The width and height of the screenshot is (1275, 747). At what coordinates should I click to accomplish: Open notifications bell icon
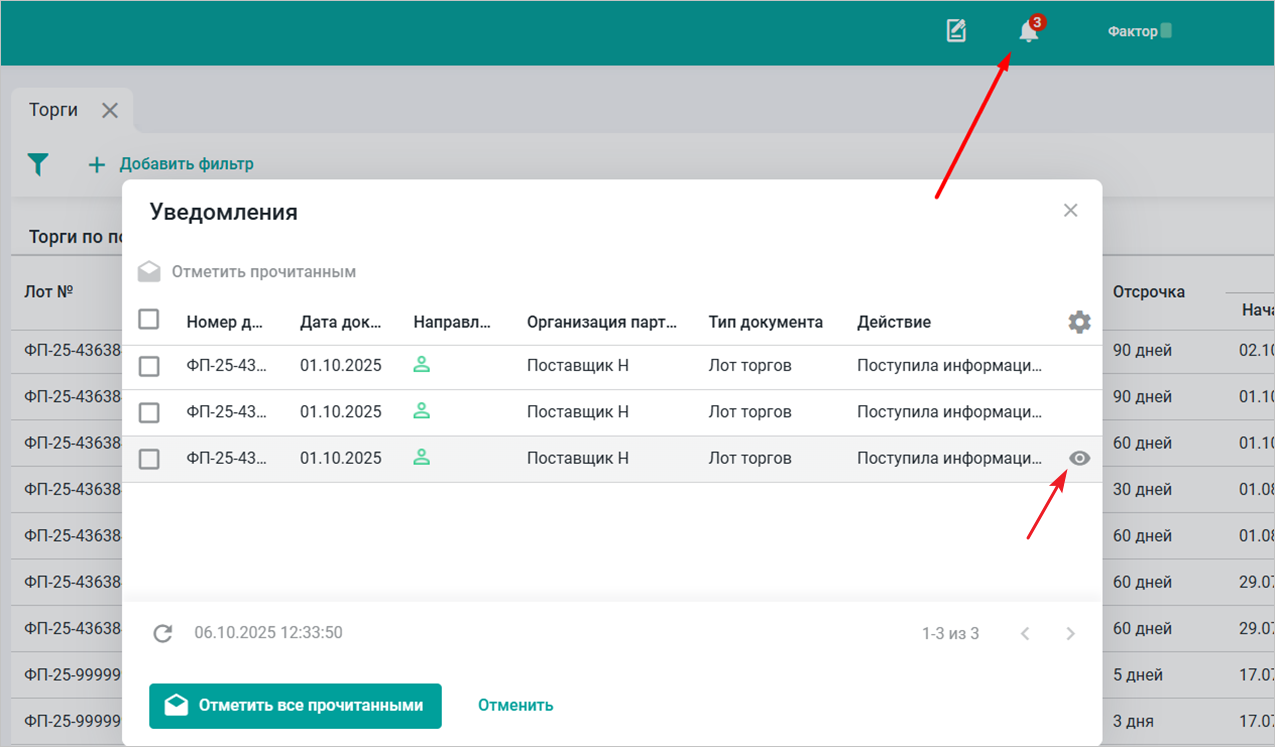(1028, 32)
